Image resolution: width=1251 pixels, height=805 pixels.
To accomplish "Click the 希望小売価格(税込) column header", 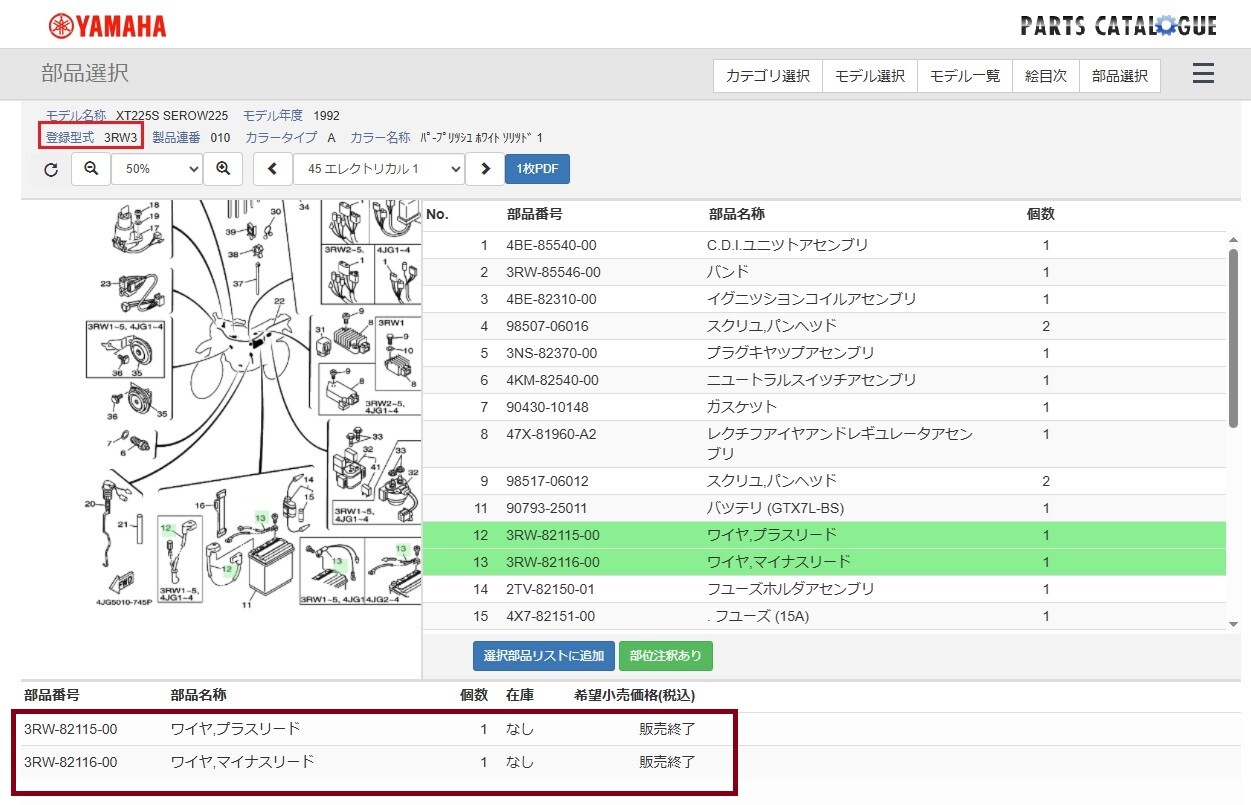I will tap(634, 695).
